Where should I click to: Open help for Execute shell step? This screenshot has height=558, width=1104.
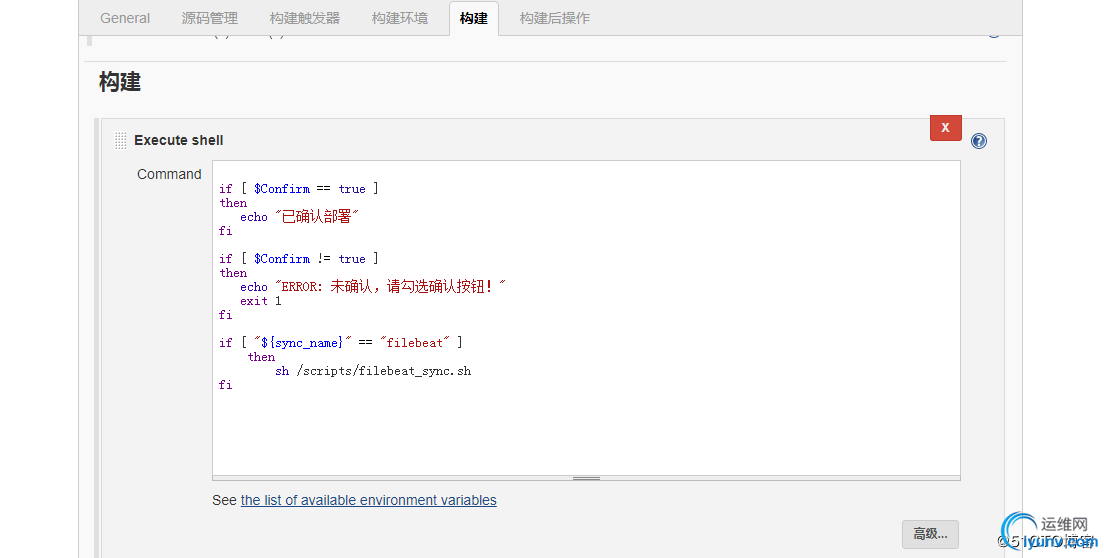pyautogui.click(x=979, y=141)
